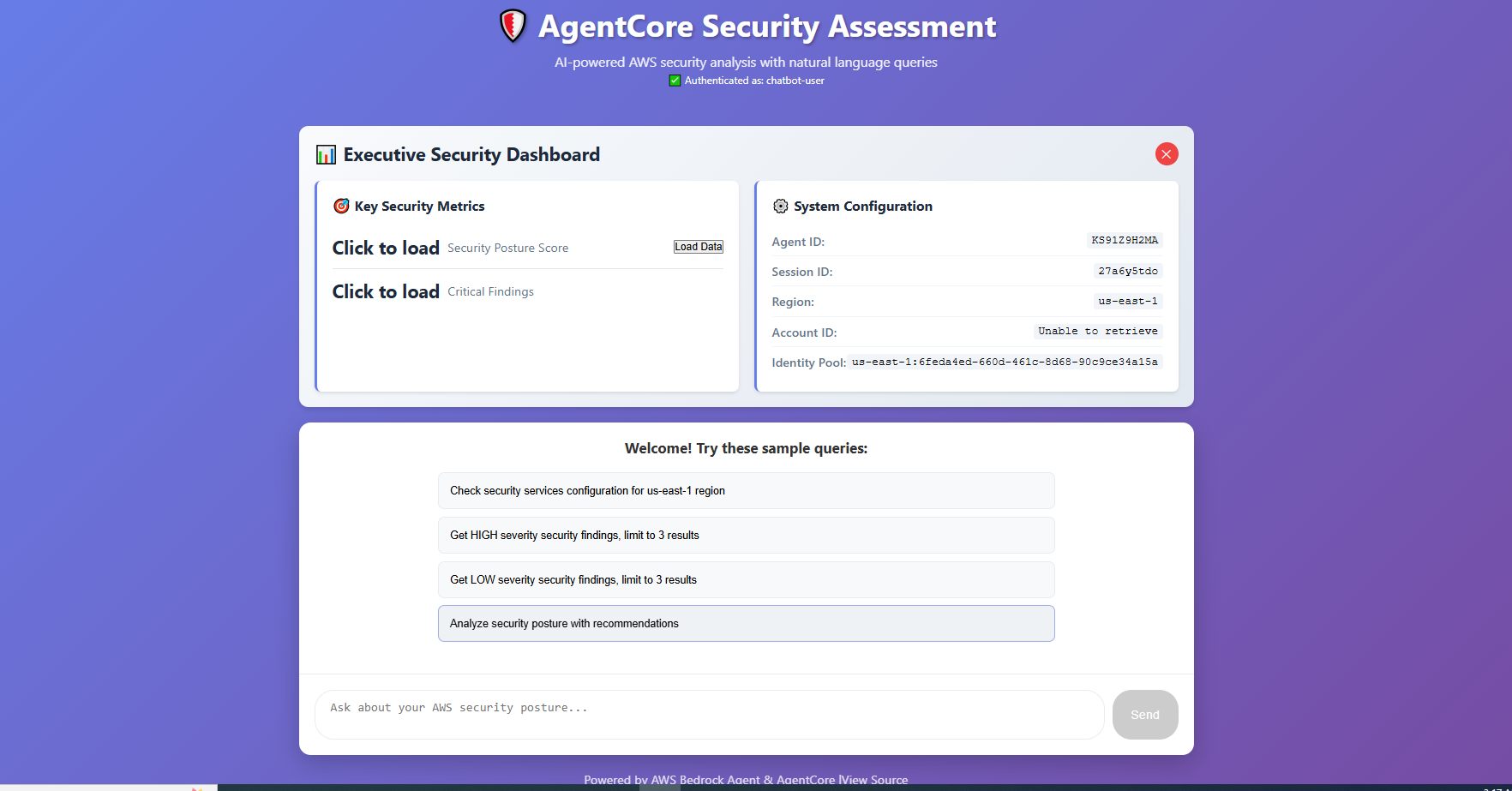The width and height of the screenshot is (1512, 791).
Task: Click the bar chart icon beside Executive Security Dashboard
Action: [x=326, y=154]
